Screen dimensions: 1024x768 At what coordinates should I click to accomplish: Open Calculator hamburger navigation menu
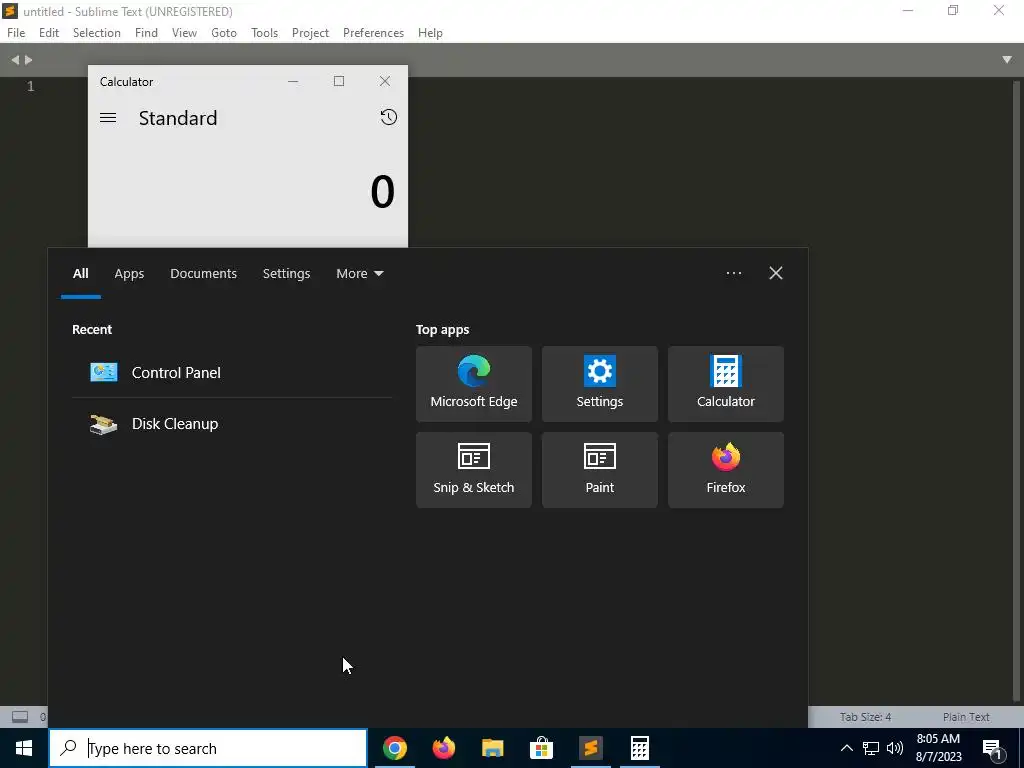click(108, 118)
